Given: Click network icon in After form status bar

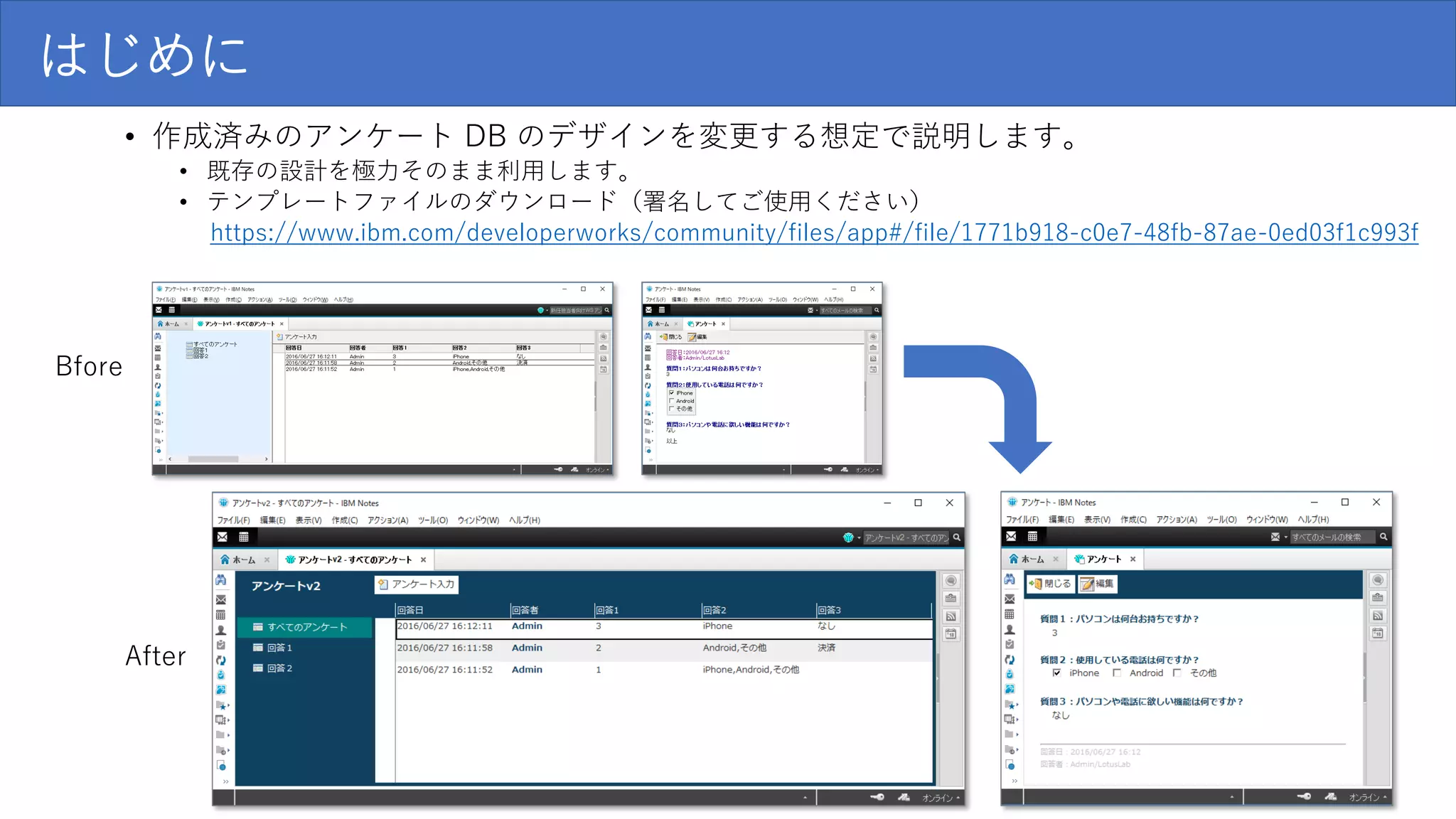Looking at the screenshot, I should 1331,796.
